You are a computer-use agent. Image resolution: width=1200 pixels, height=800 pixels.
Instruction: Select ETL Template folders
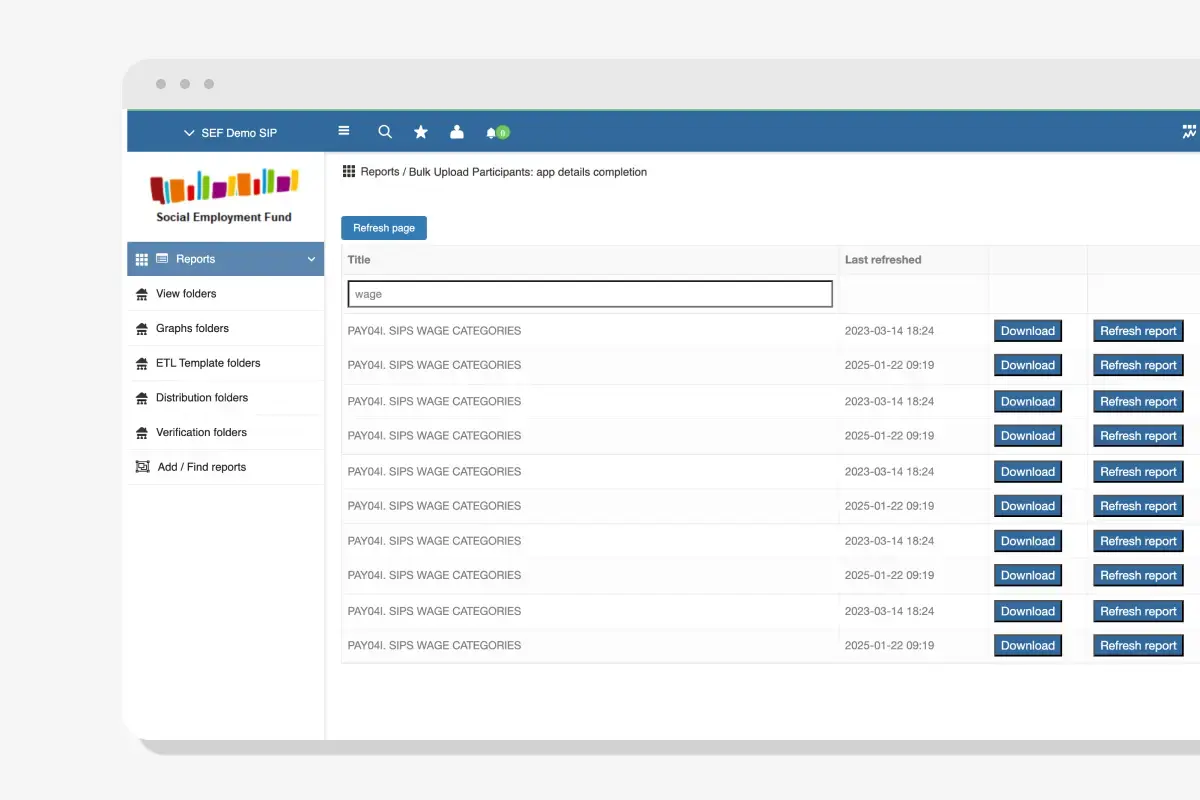208,363
